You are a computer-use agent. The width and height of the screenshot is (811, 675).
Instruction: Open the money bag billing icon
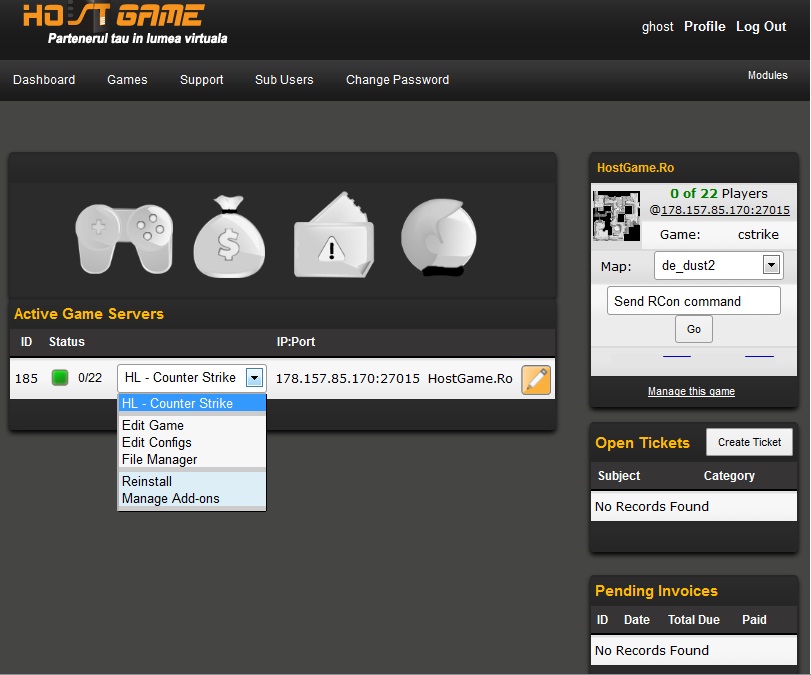(x=229, y=236)
